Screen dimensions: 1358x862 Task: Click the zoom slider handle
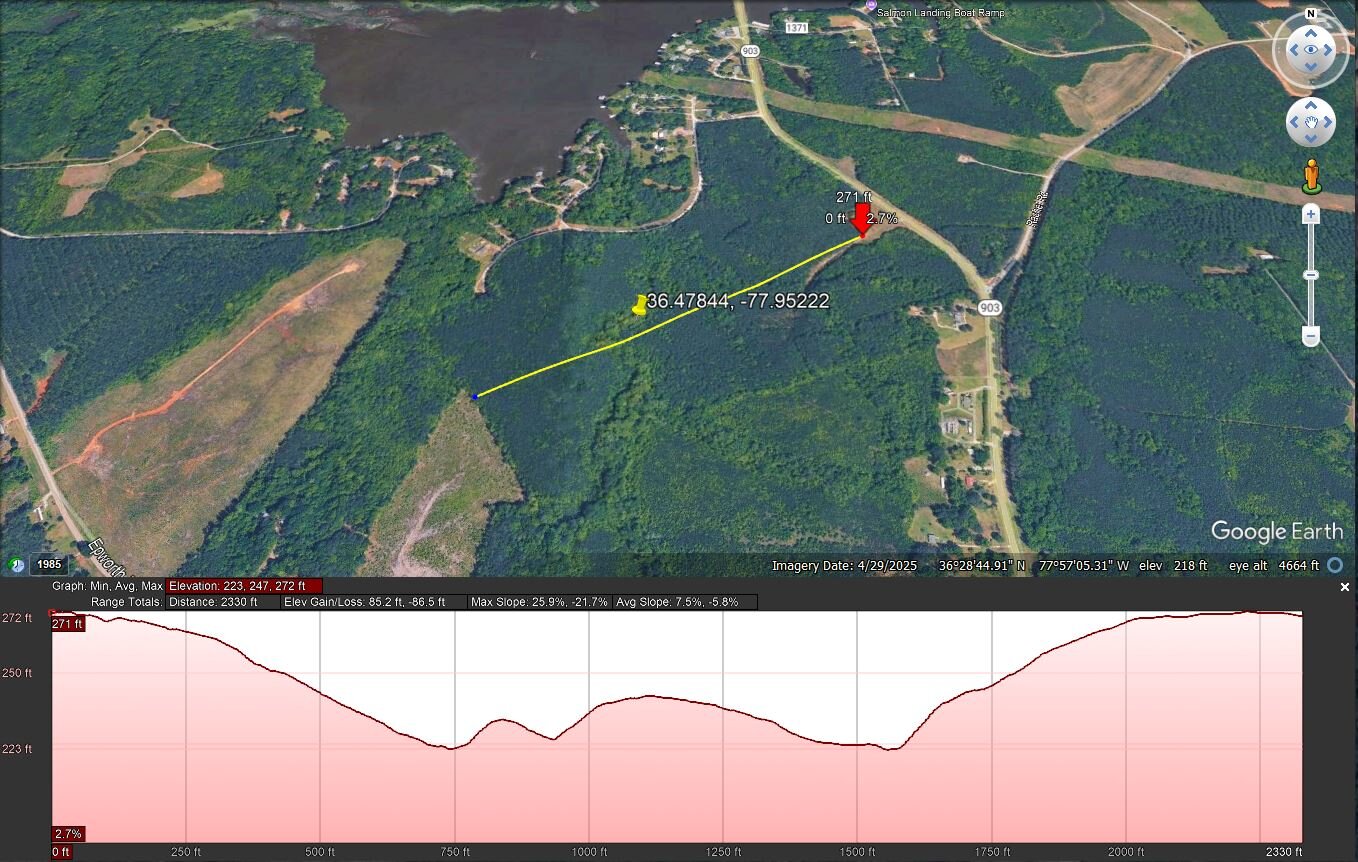(1311, 275)
